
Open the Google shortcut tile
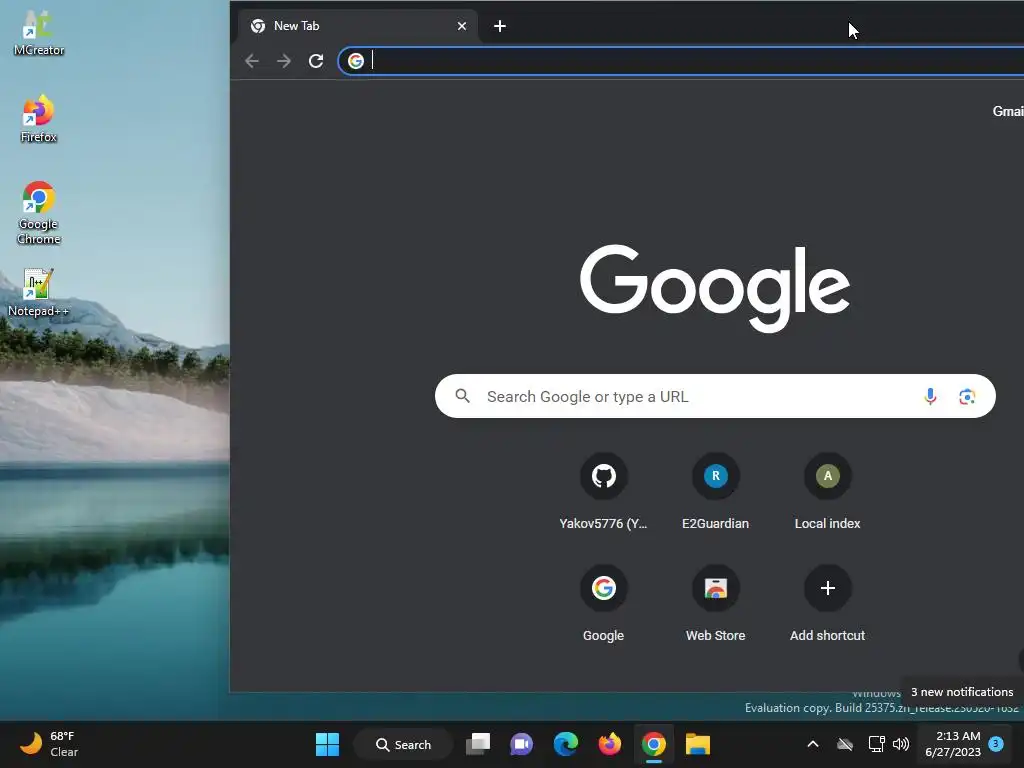click(603, 605)
